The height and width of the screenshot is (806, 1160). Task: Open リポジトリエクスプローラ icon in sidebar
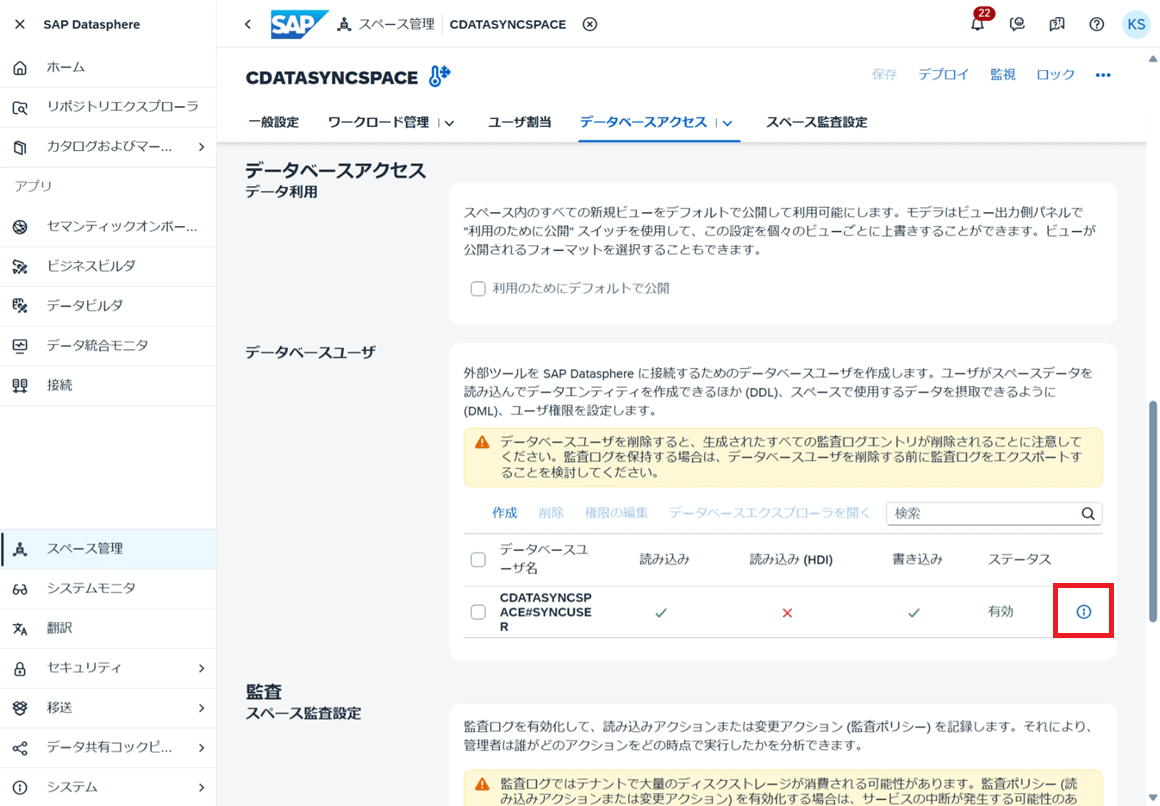click(x=20, y=107)
